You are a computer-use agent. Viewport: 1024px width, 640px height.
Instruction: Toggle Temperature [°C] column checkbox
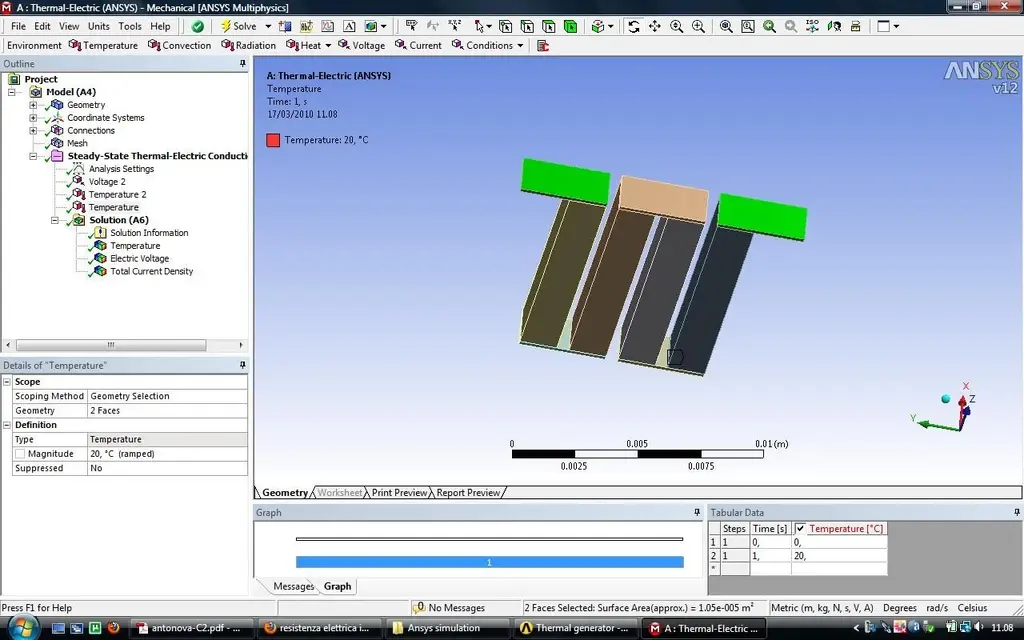pyautogui.click(x=800, y=528)
